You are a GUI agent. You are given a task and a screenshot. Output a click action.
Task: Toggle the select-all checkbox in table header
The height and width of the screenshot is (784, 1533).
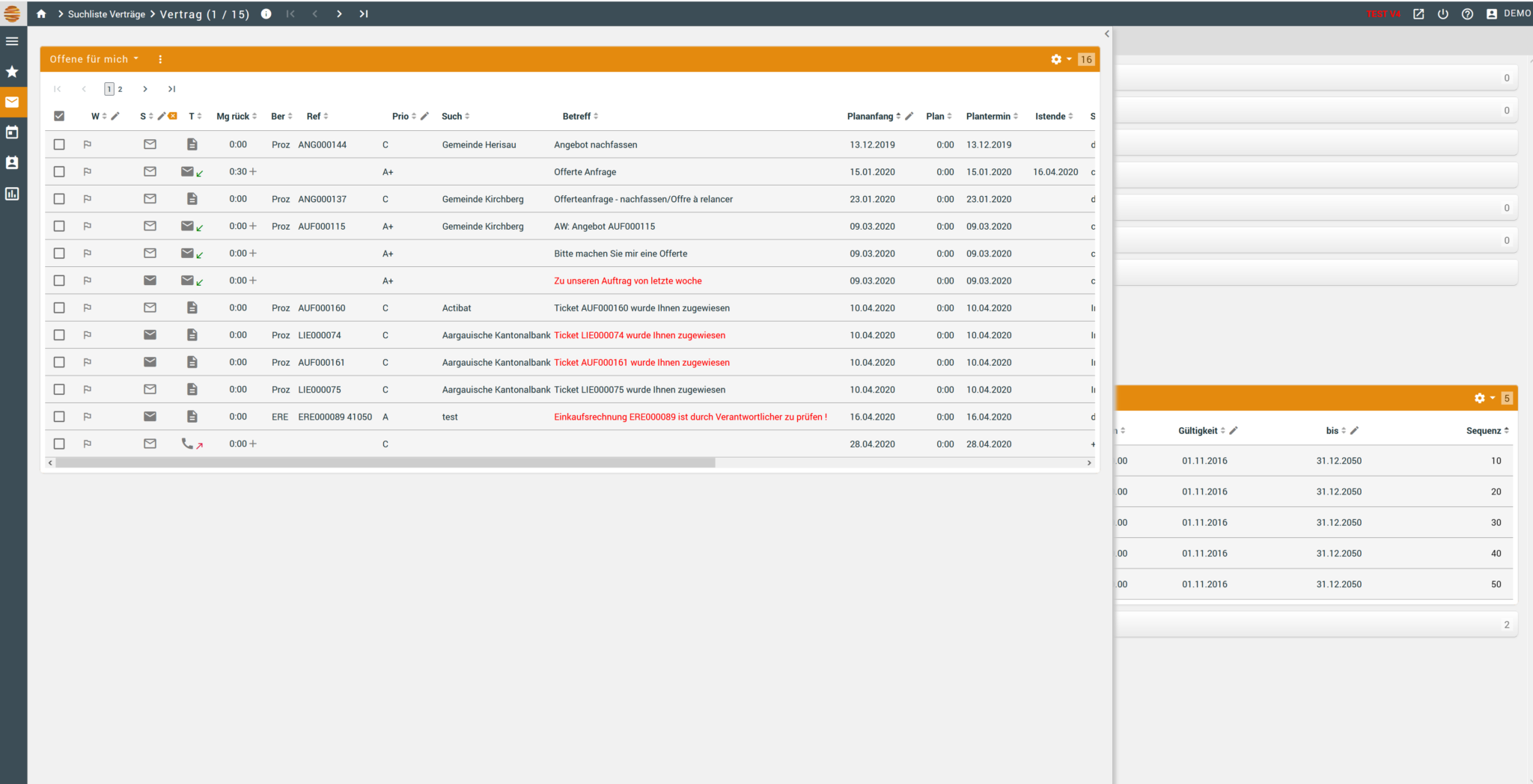59,116
